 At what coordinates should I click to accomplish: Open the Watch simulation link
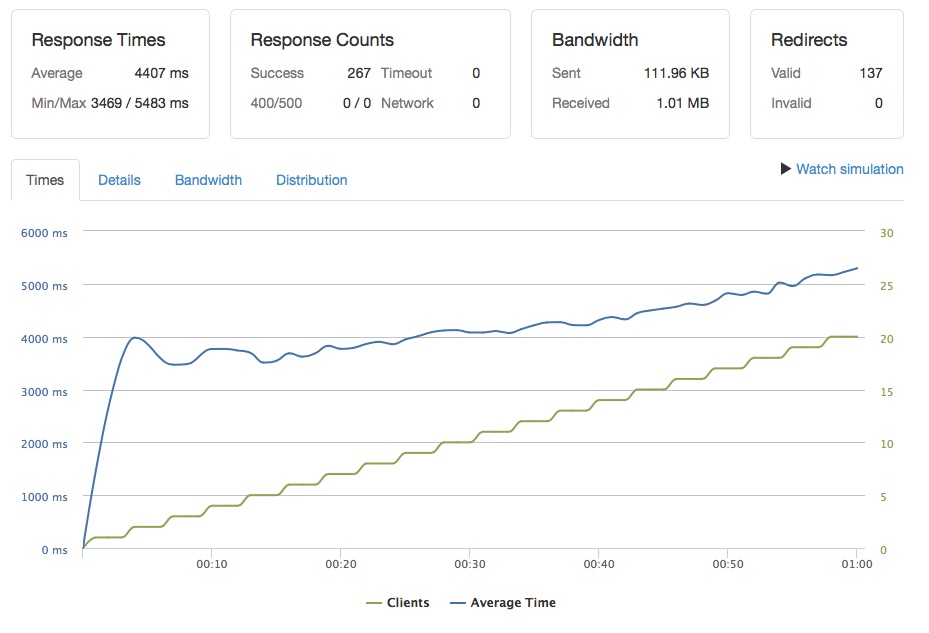coord(850,169)
